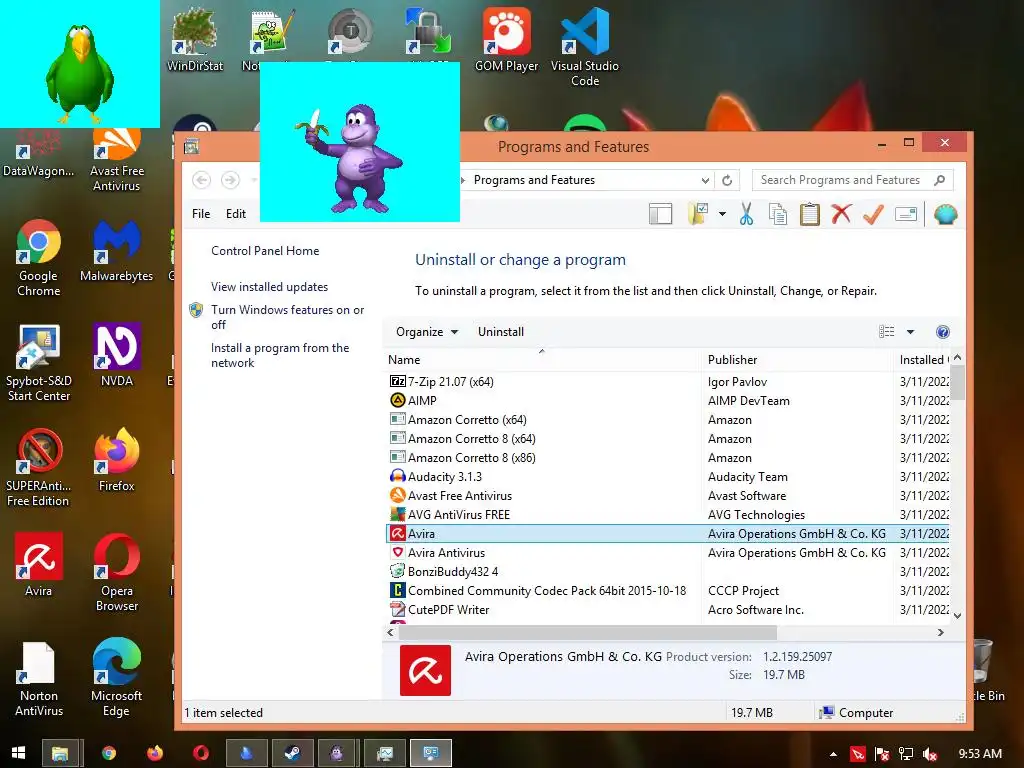Image resolution: width=1024 pixels, height=768 pixels.
Task: Select Amazon Corretto 8 (x86) entry
Action: coord(667,458)
